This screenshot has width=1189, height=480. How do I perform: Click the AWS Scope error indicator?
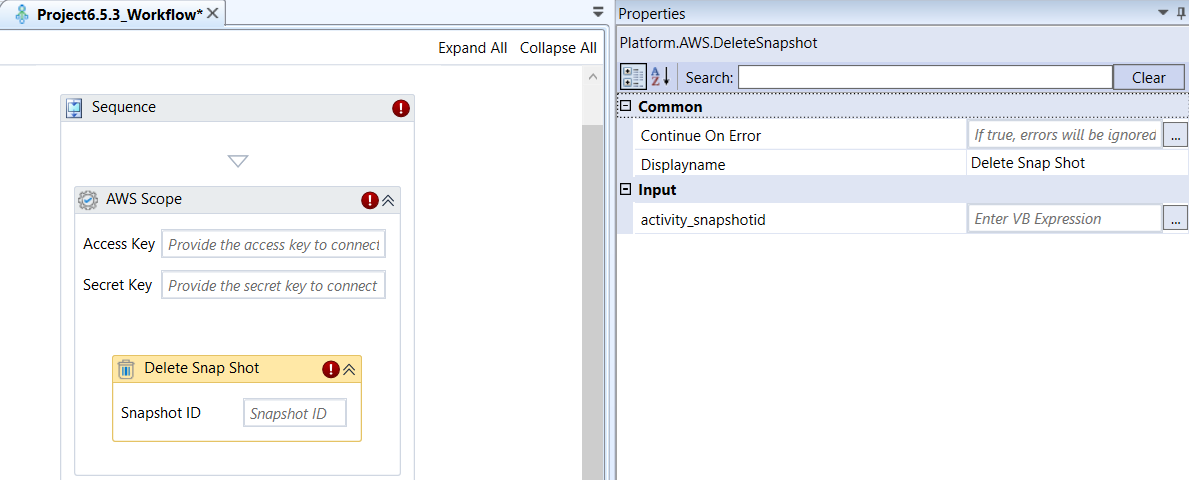click(x=369, y=200)
